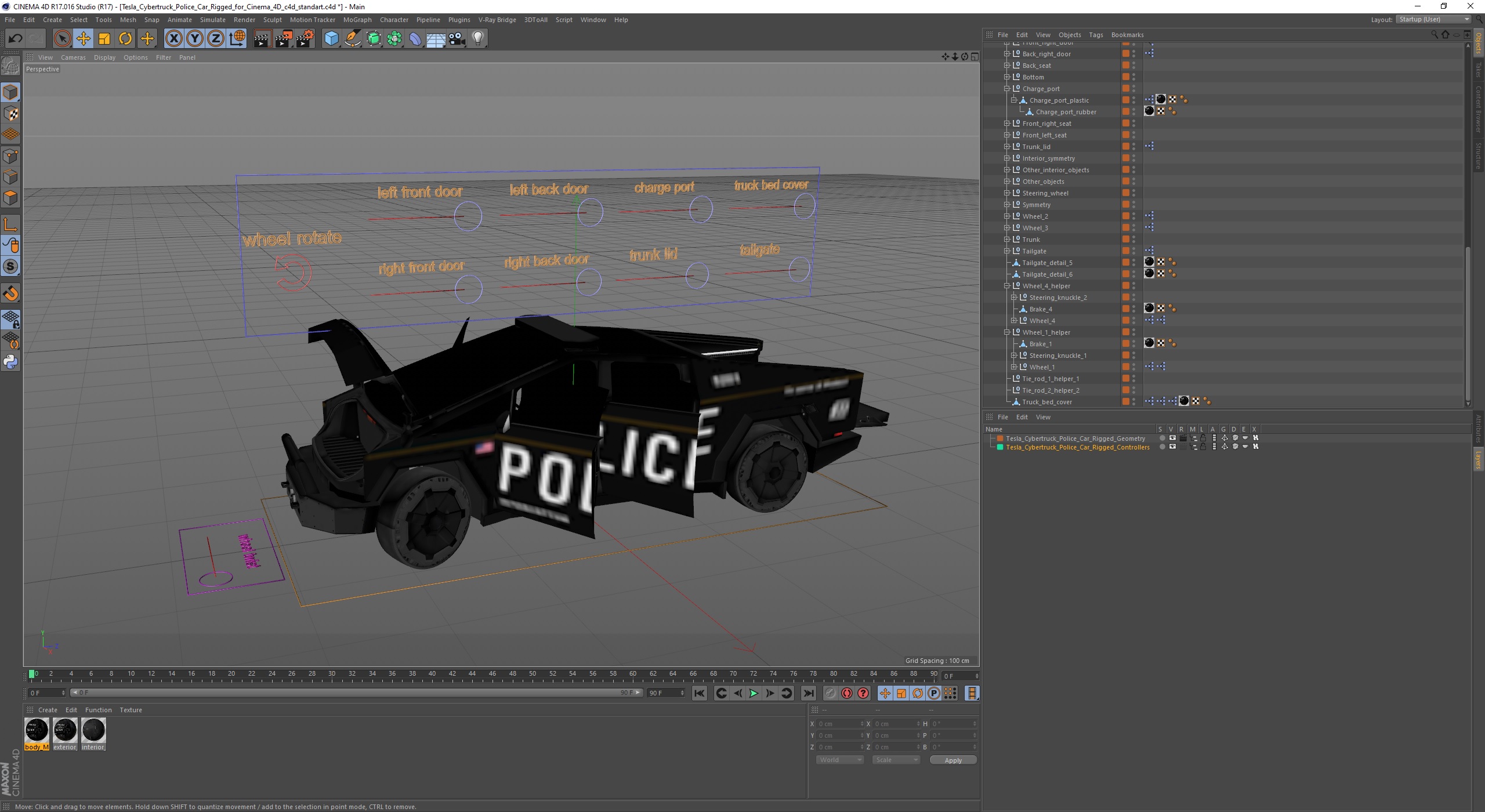Viewport: 1485px width, 812px height.
Task: Toggle Position keyframe recording button
Action: [885, 693]
